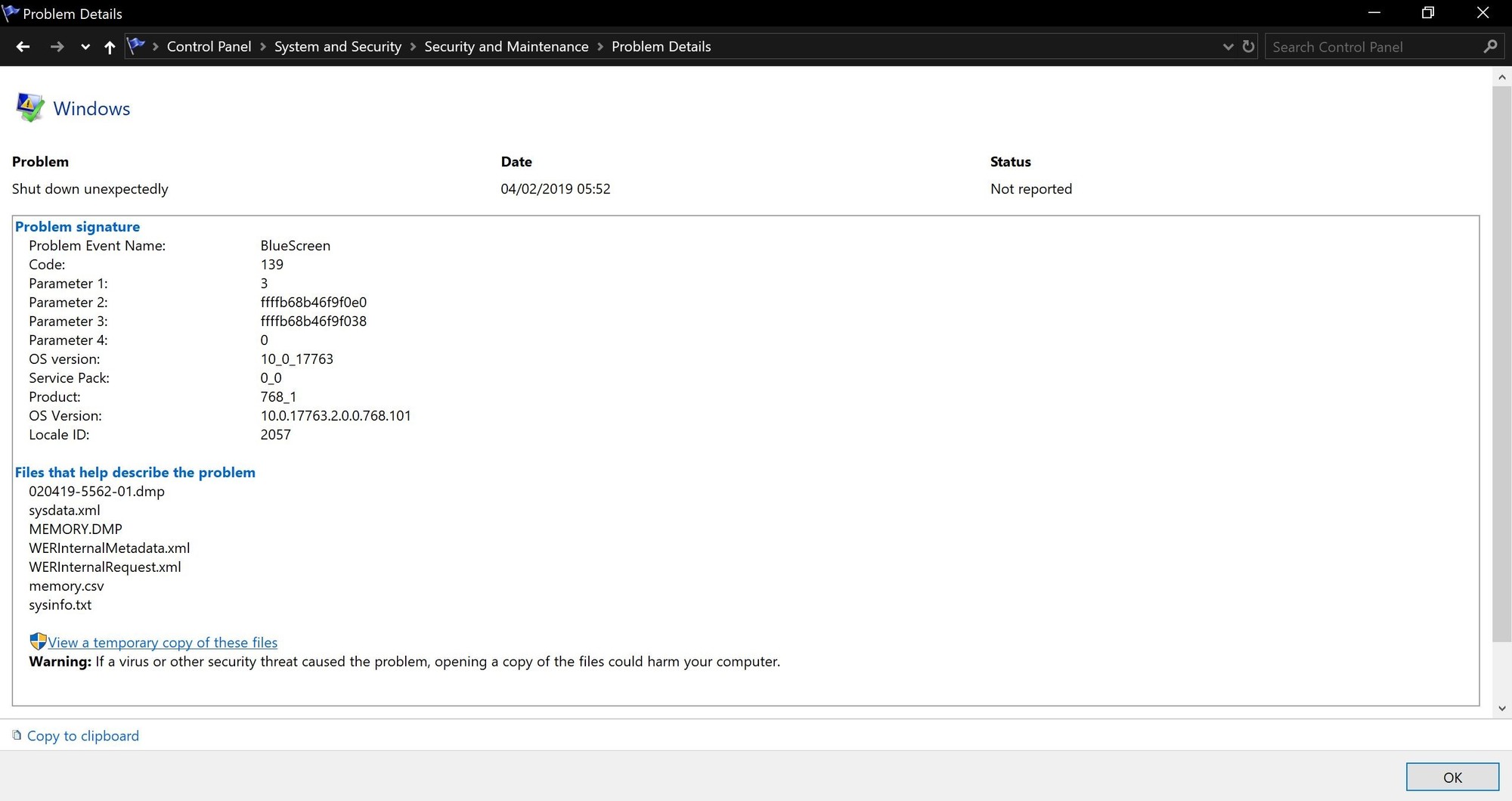
Task: Click the scrollbar down arrow
Action: pyautogui.click(x=1501, y=709)
